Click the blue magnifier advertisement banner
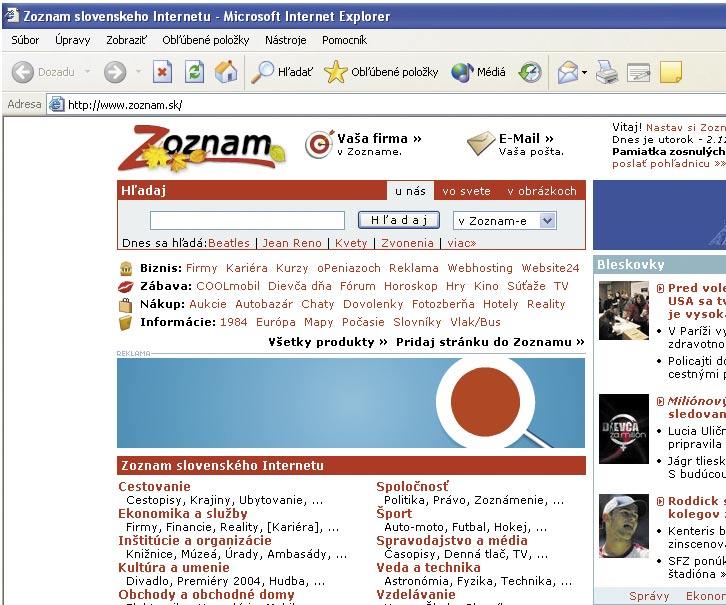This screenshot has width=726, height=605. 351,403
